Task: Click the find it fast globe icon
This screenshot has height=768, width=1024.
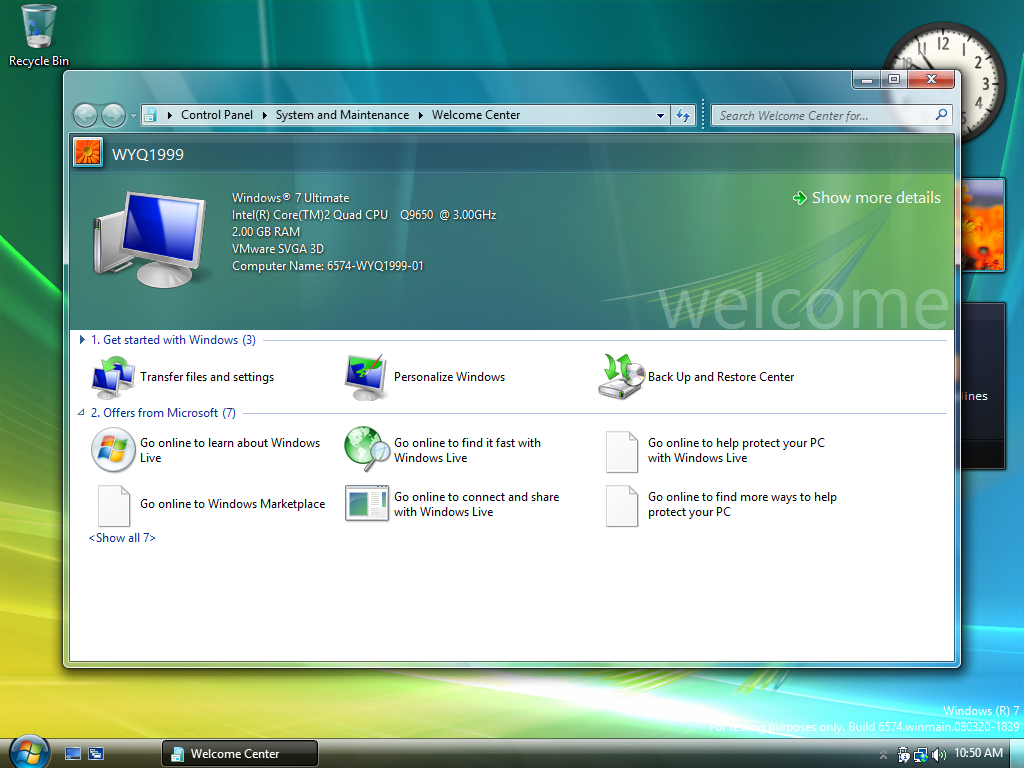Action: [366, 449]
